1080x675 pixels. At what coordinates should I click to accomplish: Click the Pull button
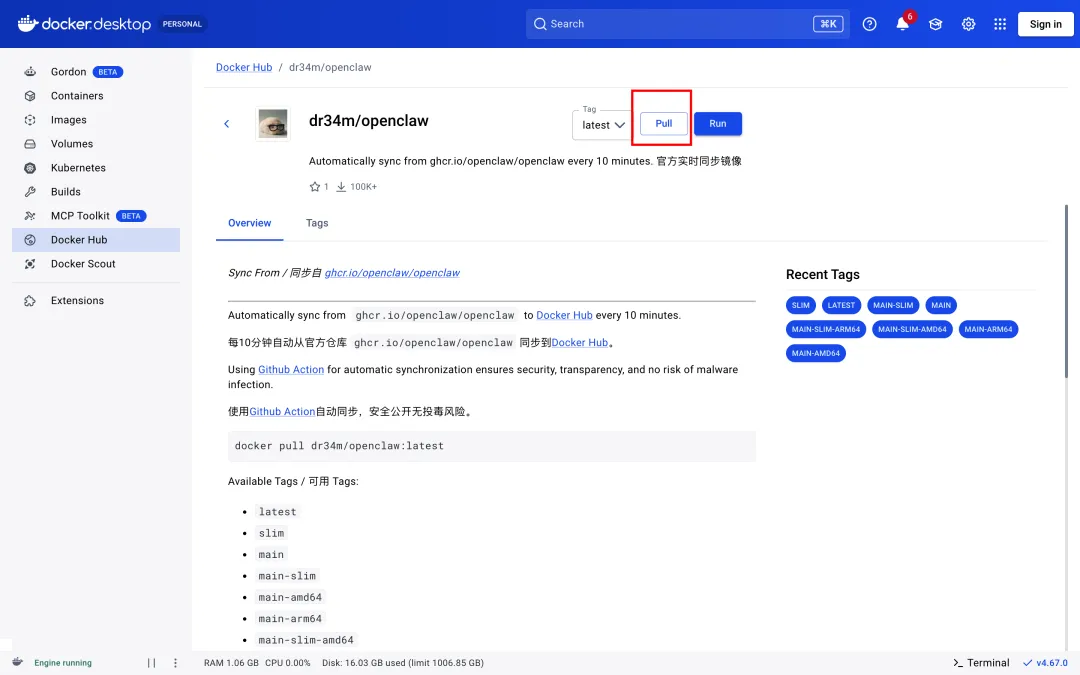click(x=663, y=123)
